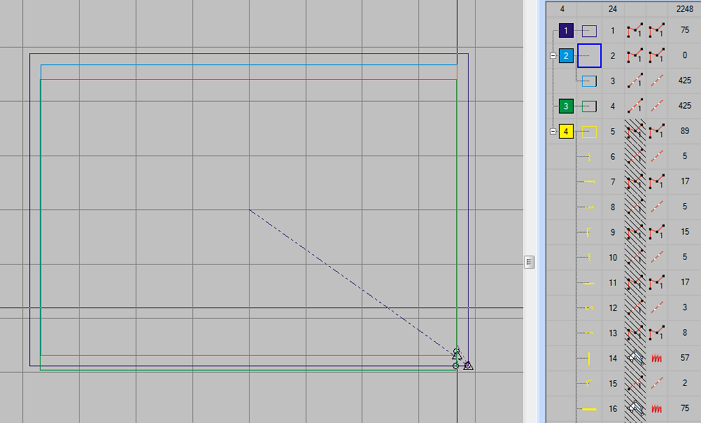Click the red dashed stitch icon in row 3

point(657,80)
